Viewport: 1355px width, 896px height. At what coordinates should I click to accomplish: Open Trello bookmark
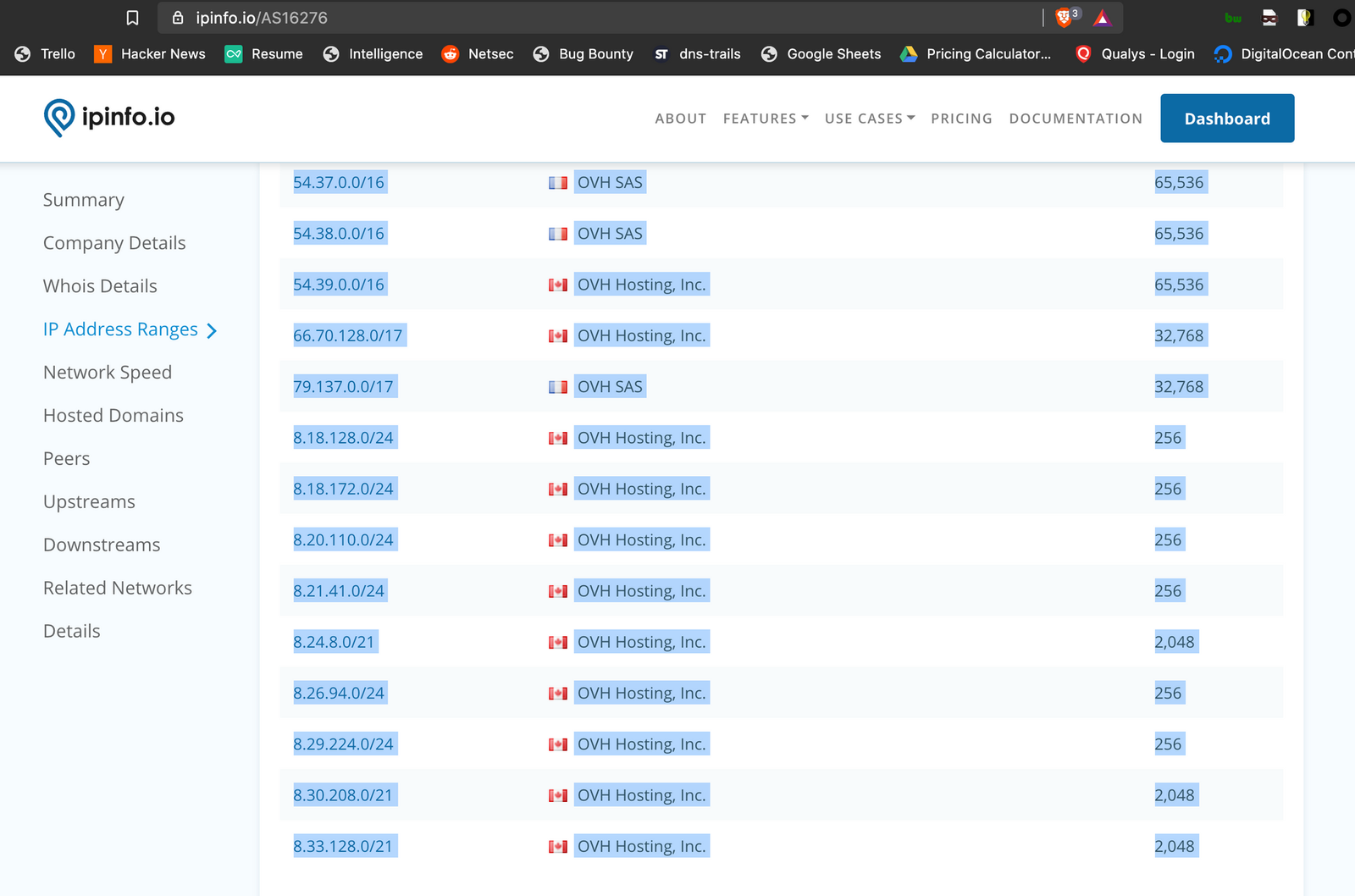tap(45, 54)
